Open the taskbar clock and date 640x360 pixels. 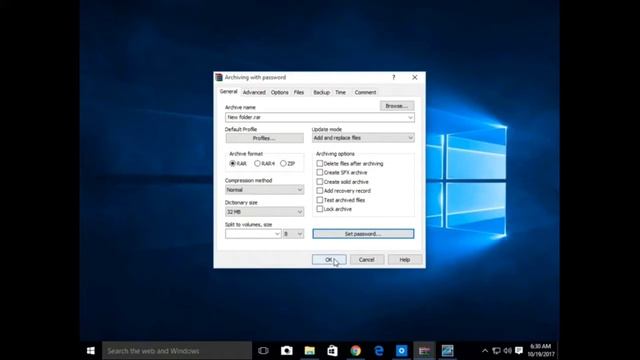click(x=541, y=351)
